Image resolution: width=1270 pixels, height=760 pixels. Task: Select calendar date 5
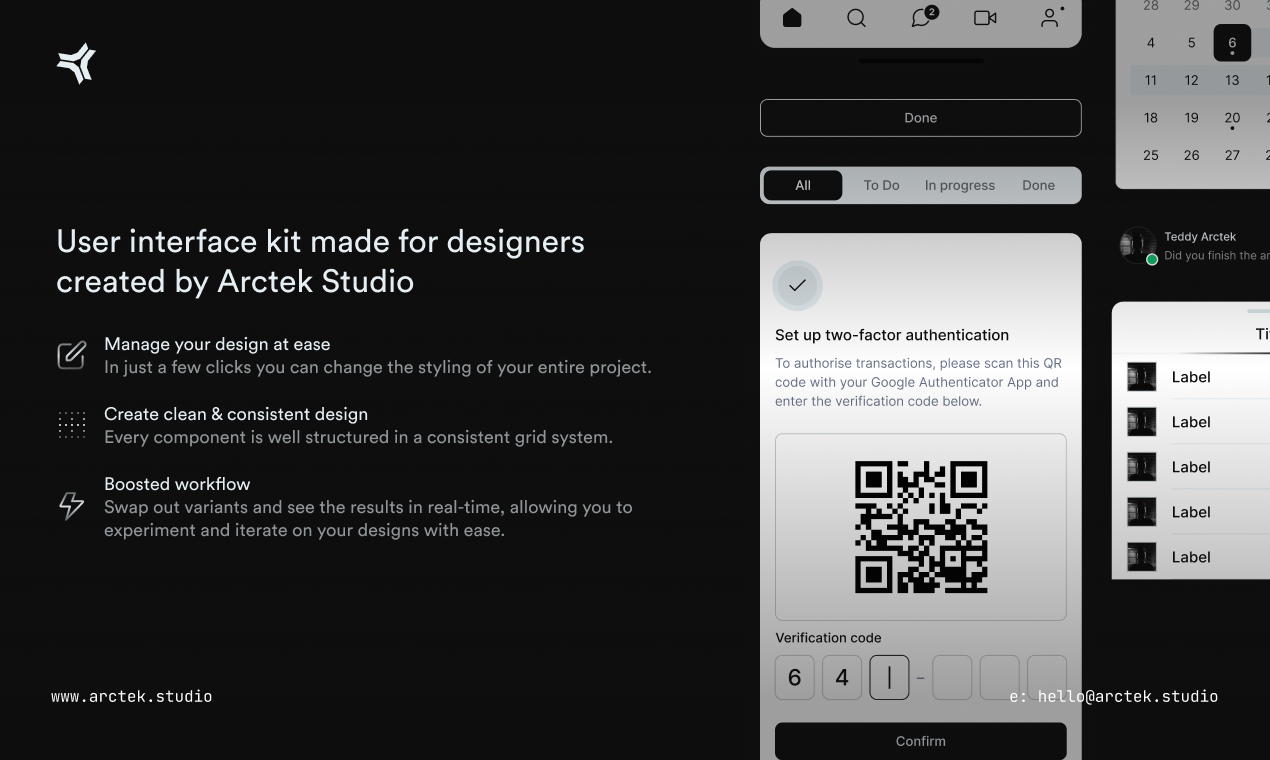(1191, 43)
